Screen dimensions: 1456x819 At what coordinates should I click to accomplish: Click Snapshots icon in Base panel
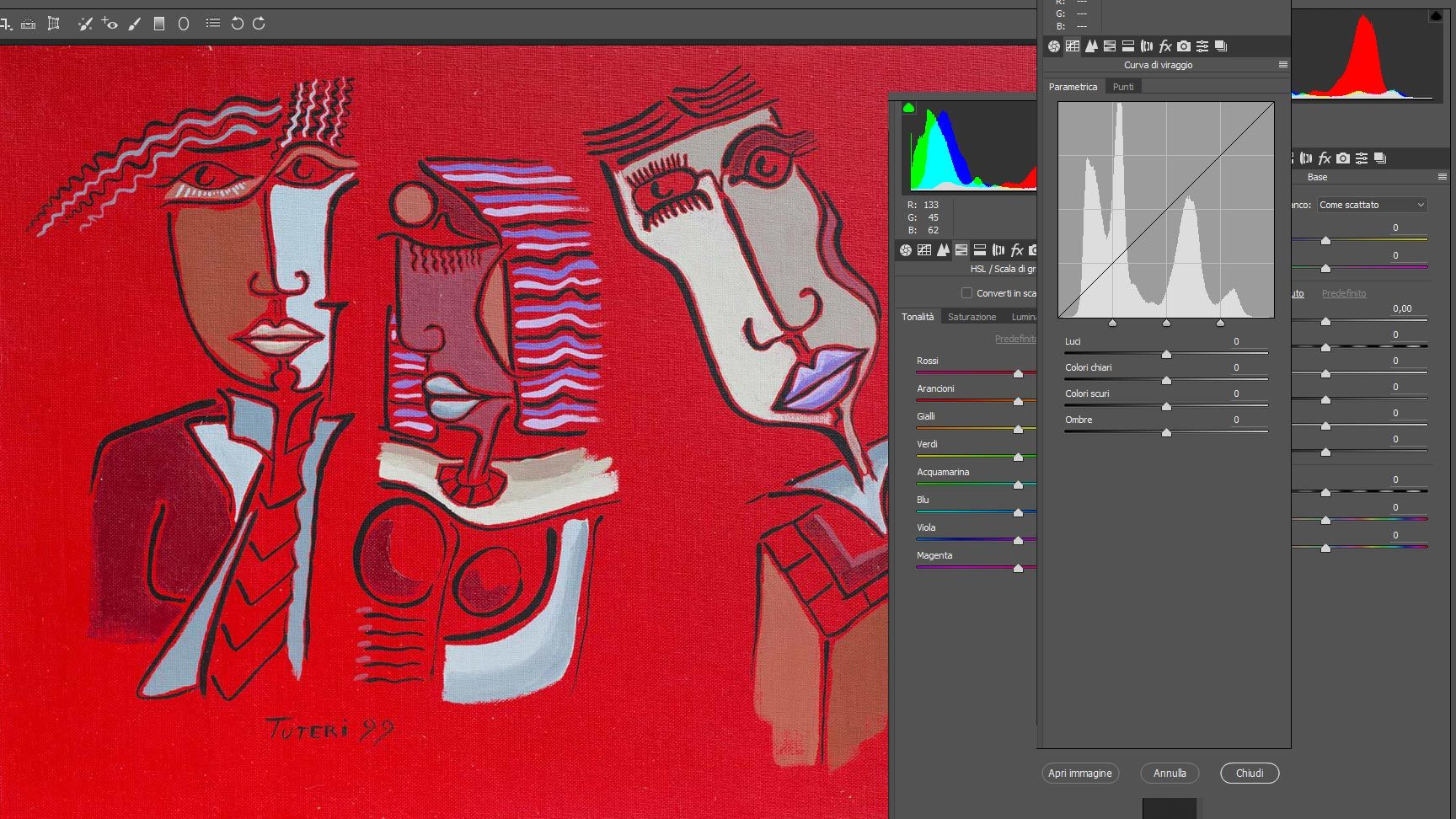coord(1380,158)
